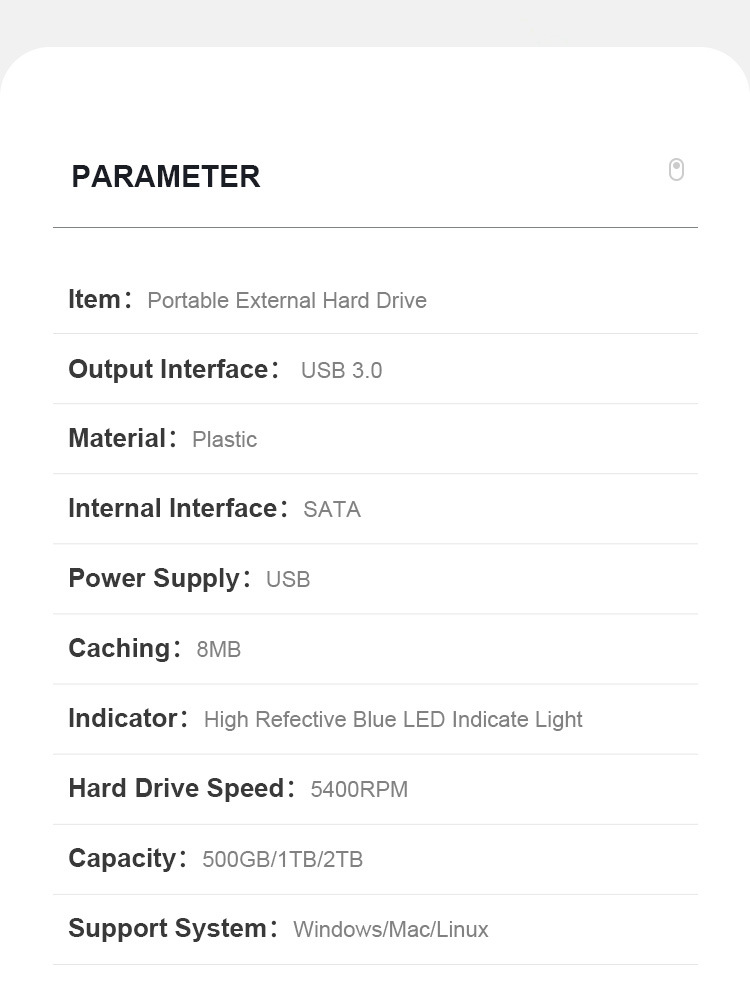The width and height of the screenshot is (750, 986).
Task: Select the Support System label
Action: click(167, 928)
